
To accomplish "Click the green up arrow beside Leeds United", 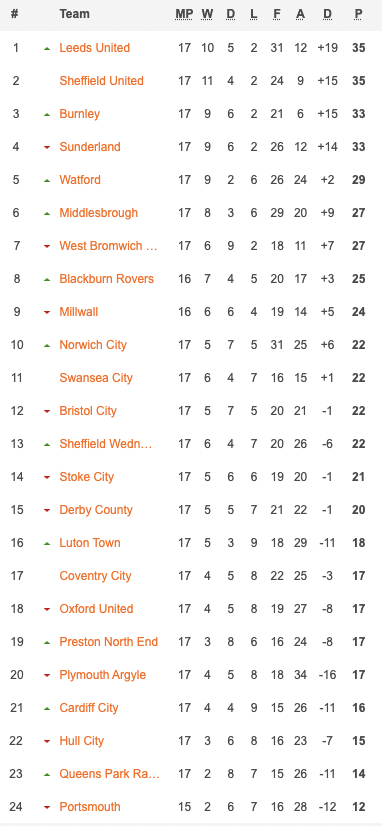I will coord(47,48).
